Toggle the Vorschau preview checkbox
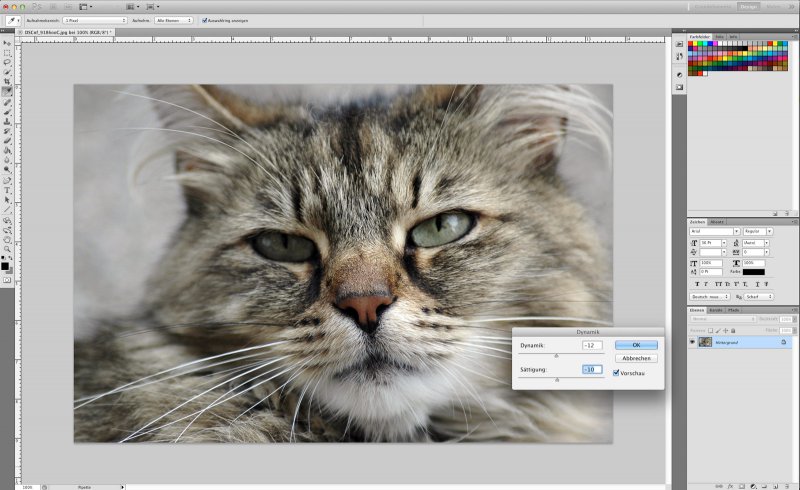The image size is (800, 490). (x=616, y=373)
